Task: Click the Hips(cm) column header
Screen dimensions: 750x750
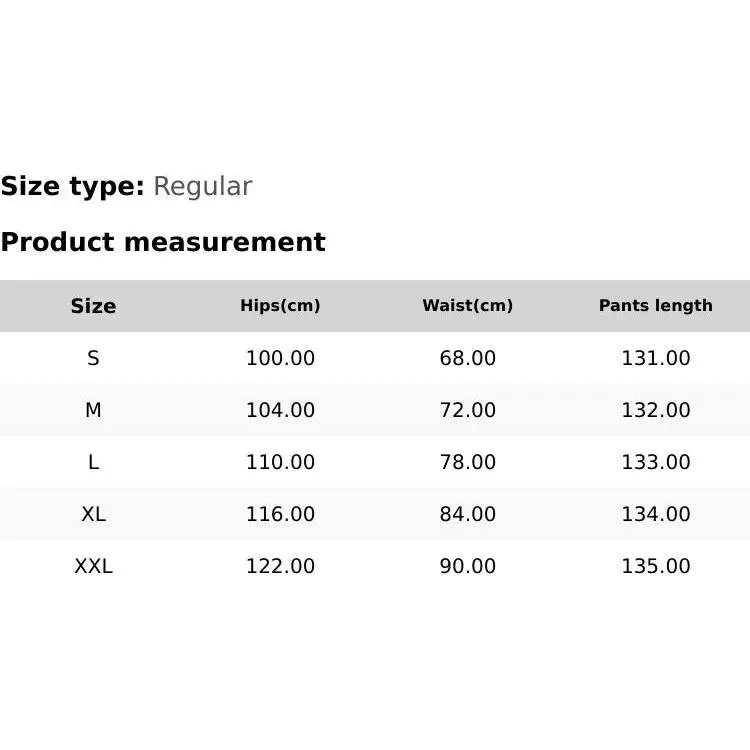Action: tap(280, 306)
